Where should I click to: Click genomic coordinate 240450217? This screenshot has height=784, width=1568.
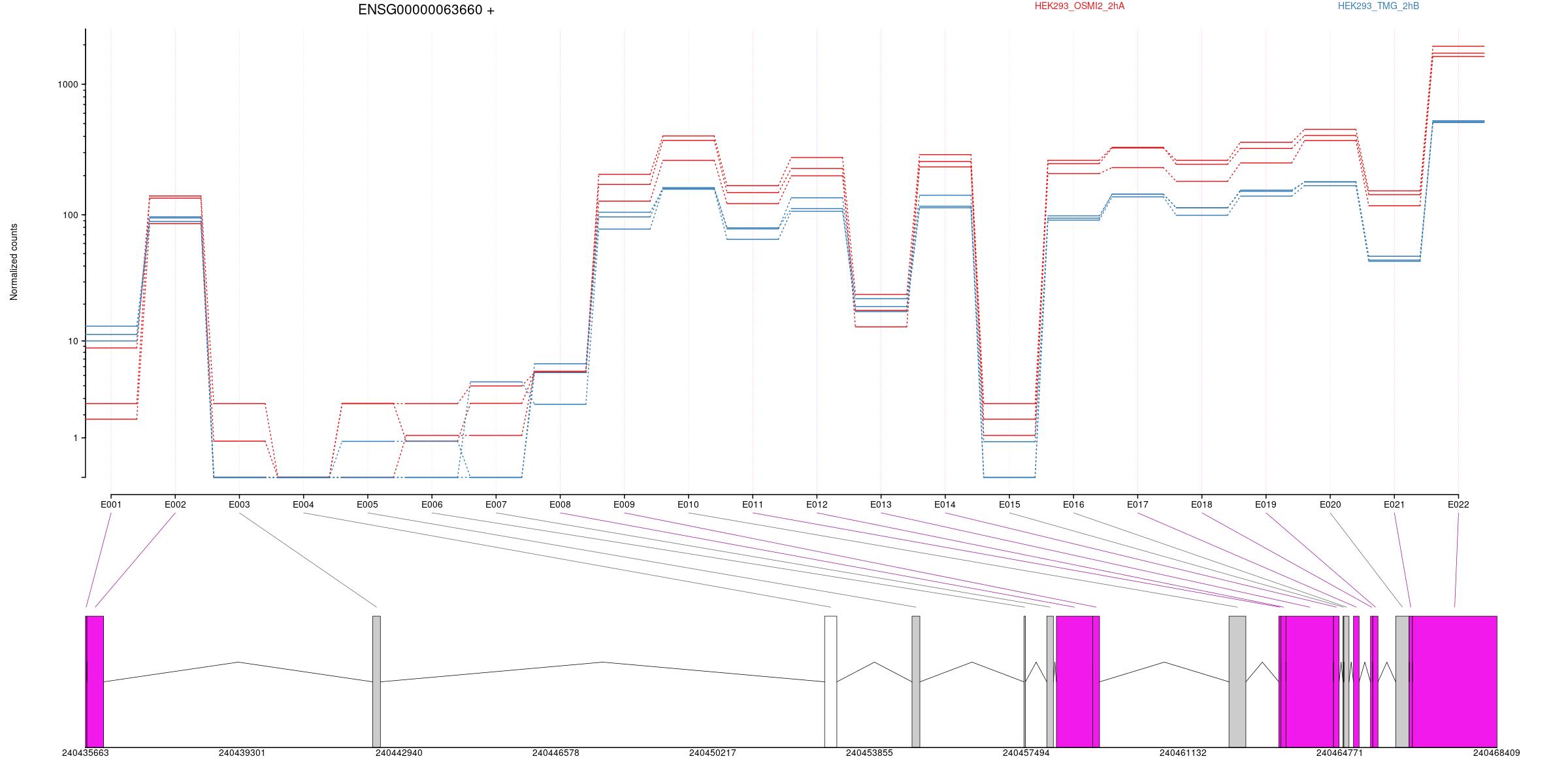point(713,753)
